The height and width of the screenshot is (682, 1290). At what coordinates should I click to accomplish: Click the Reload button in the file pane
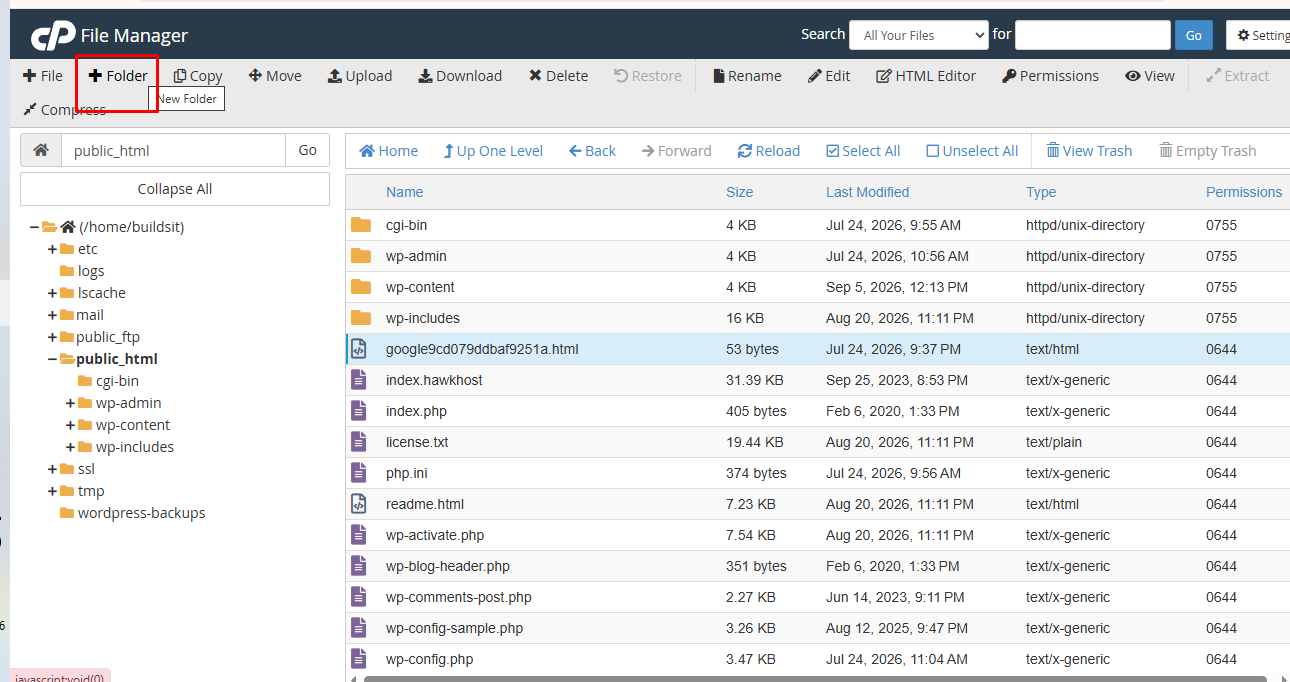(x=769, y=151)
